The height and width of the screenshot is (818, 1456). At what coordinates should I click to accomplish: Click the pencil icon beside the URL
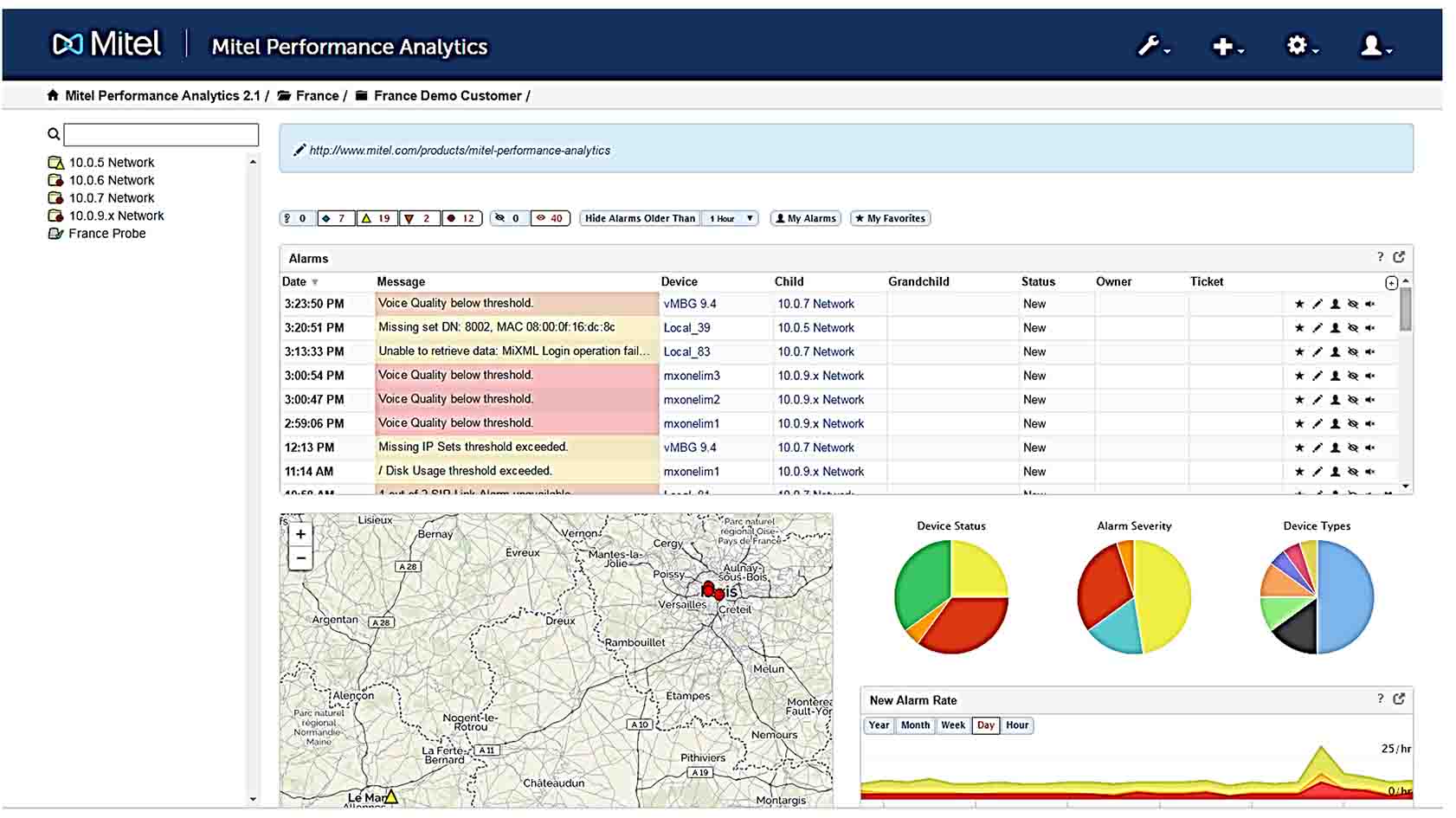tap(299, 150)
